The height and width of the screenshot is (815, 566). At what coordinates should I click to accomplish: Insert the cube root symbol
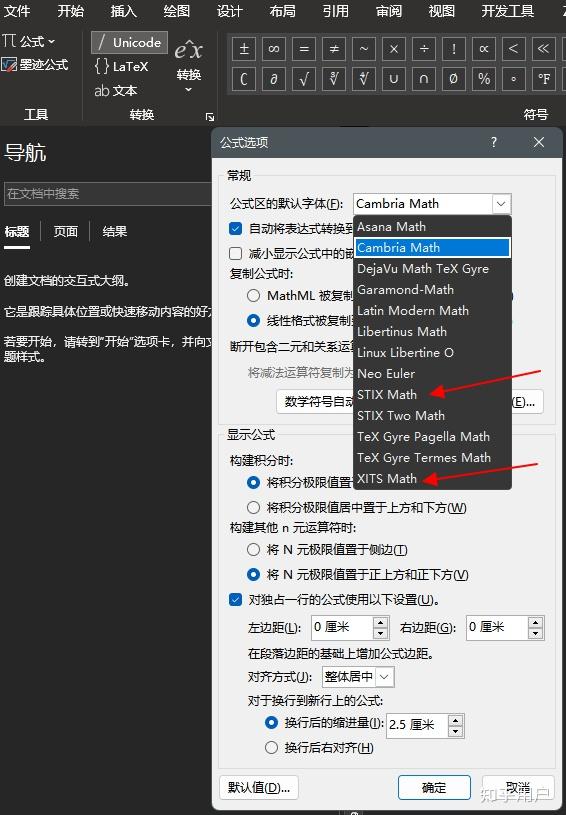coord(334,79)
